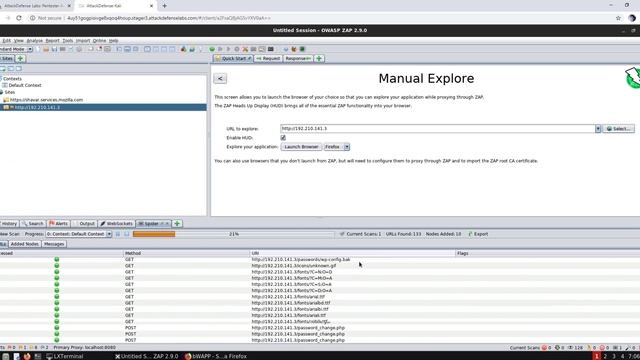Click the expand sites tabs layout icon
The height and width of the screenshot is (360, 640).
(119, 49)
